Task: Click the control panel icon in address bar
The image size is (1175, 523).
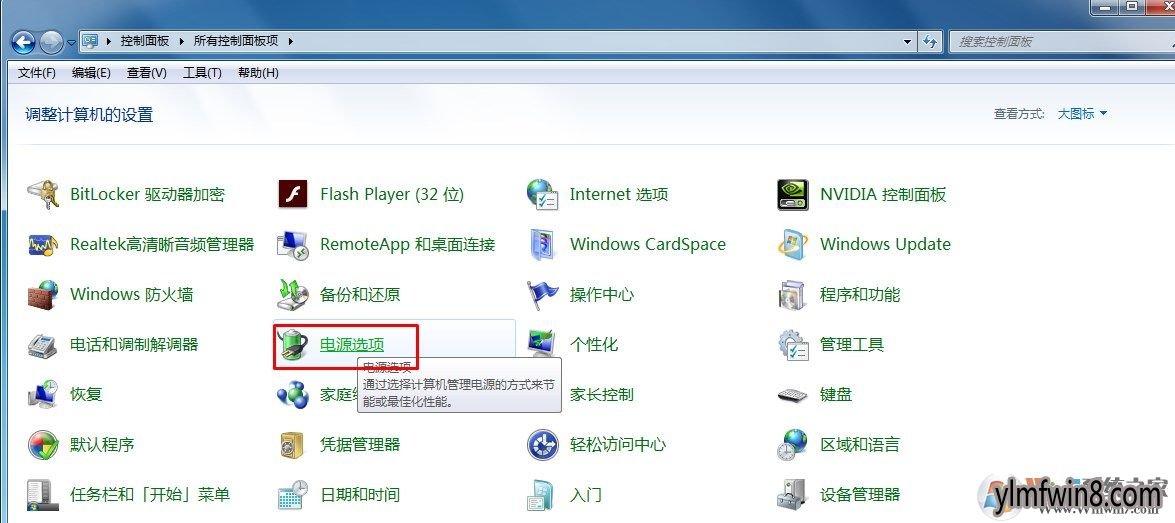Action: pos(91,41)
